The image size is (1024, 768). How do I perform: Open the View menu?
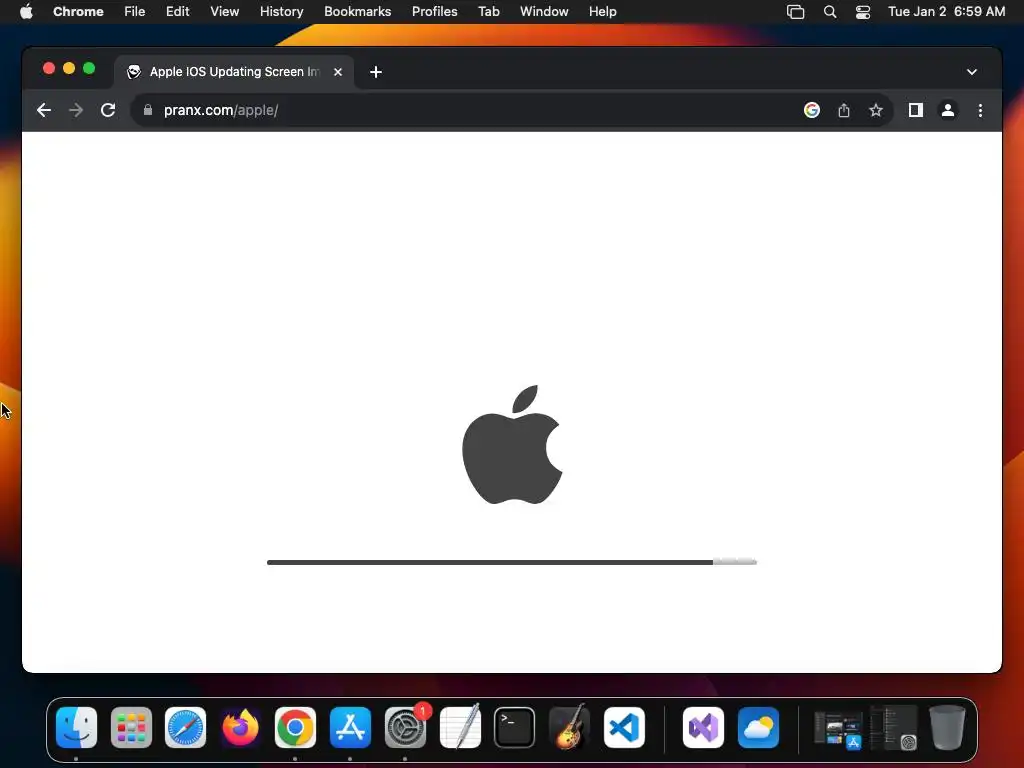tap(224, 11)
